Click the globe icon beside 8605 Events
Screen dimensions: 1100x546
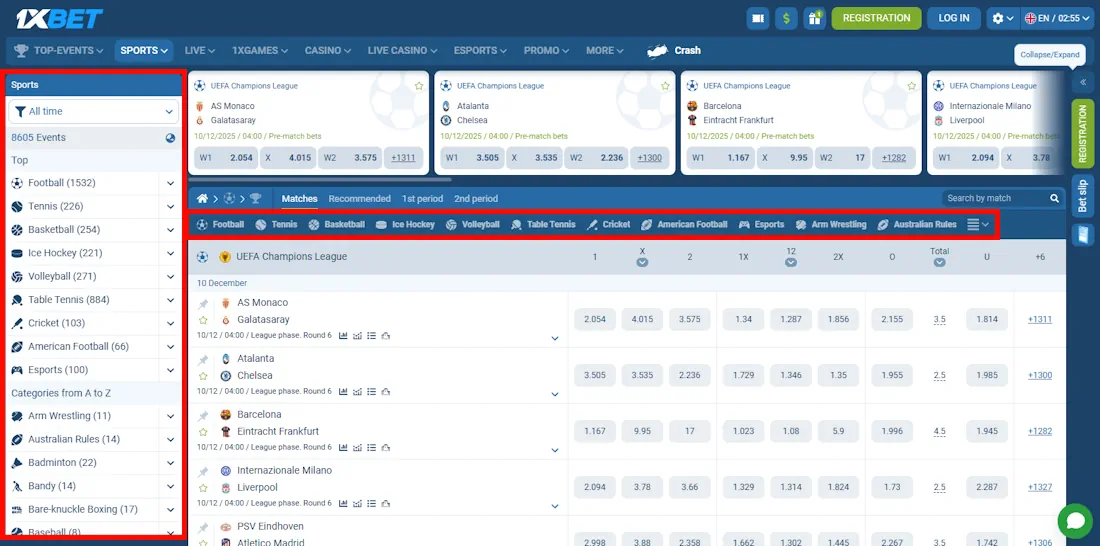tap(170, 138)
